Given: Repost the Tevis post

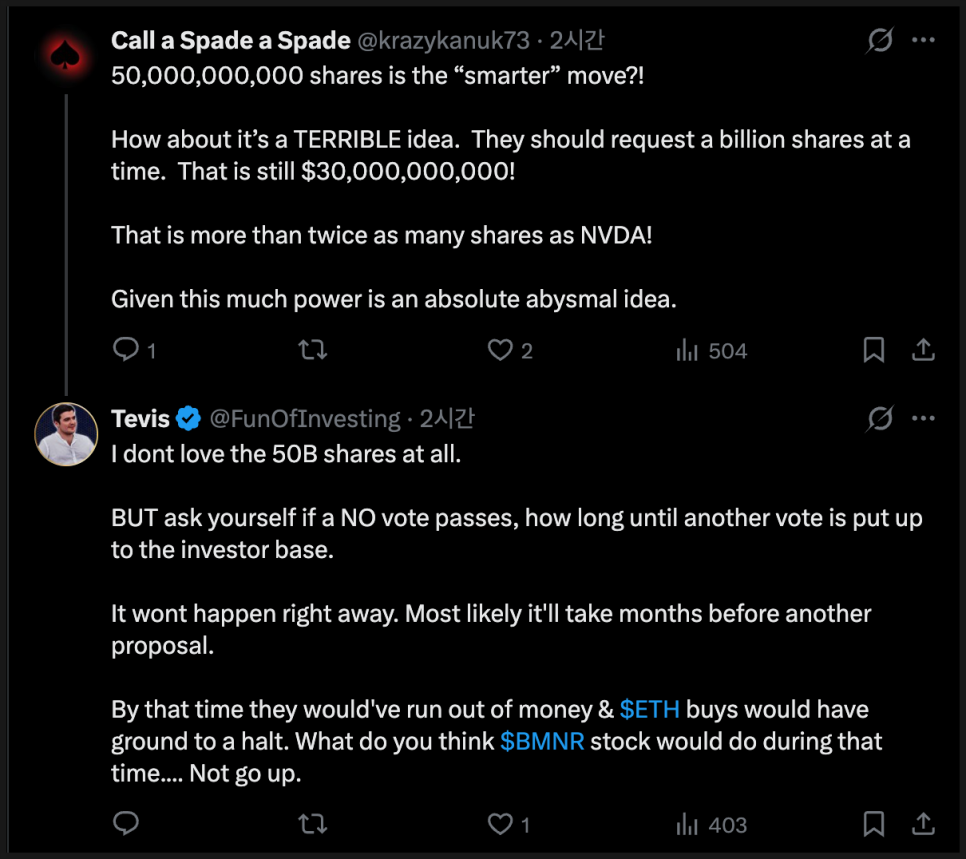Looking at the screenshot, I should (x=313, y=824).
